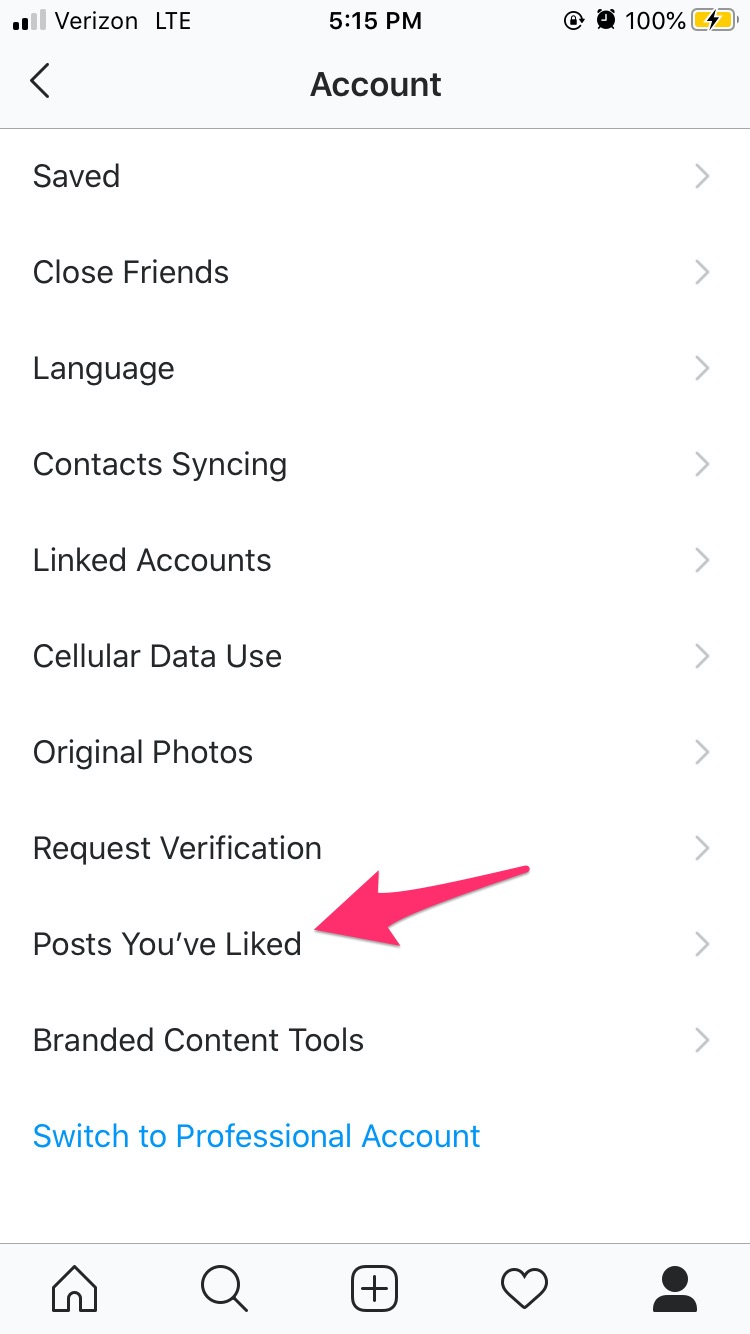This screenshot has width=750, height=1334.
Task: Tap the Search magnifier icon
Action: (224, 1287)
